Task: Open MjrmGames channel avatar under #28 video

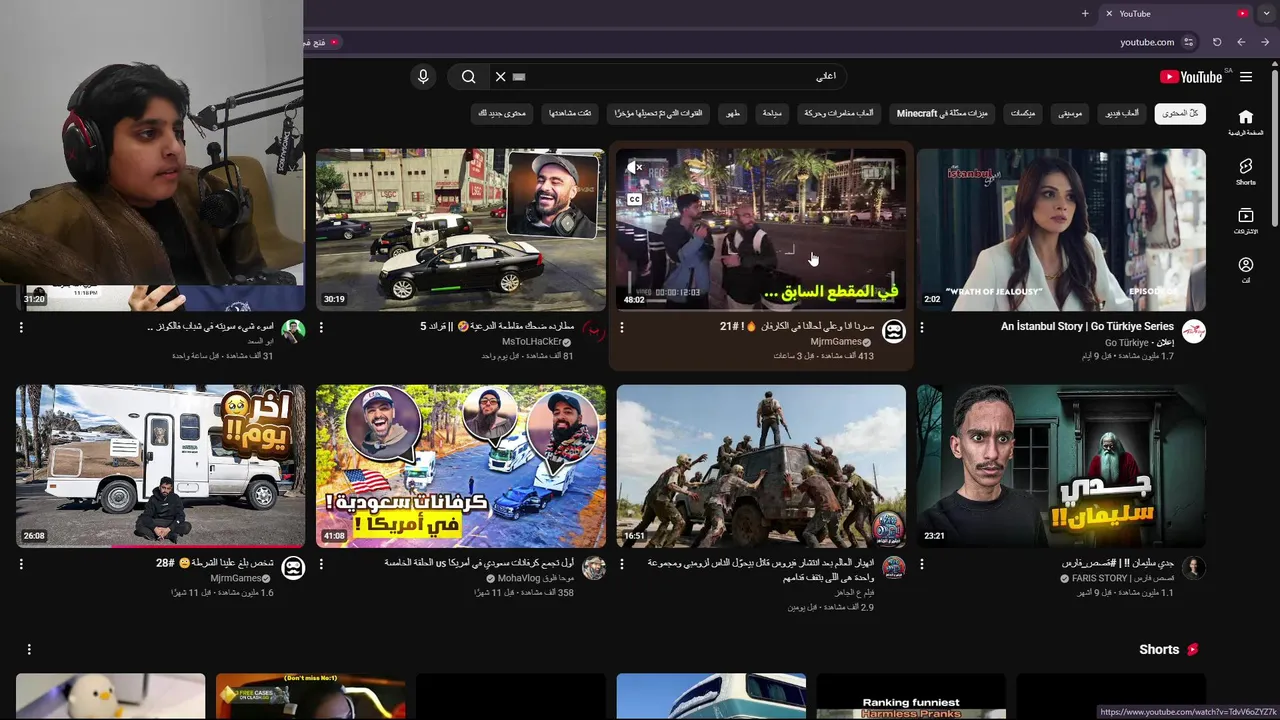Action: pyautogui.click(x=293, y=568)
